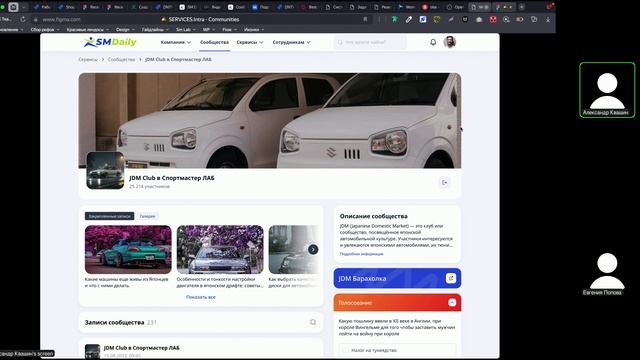Collapse the Голосование poll panel

[452, 302]
